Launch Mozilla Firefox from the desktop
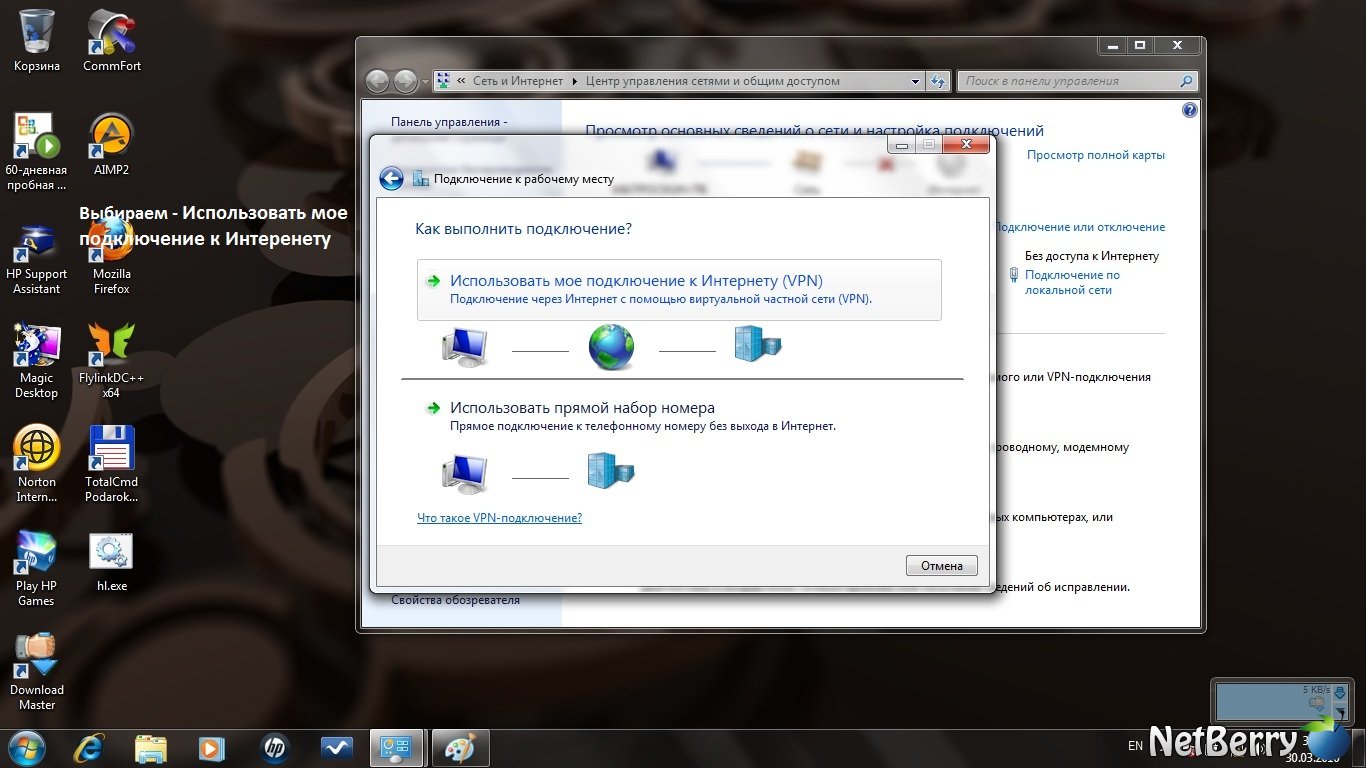Screen dimensions: 1366x768 pos(112,258)
